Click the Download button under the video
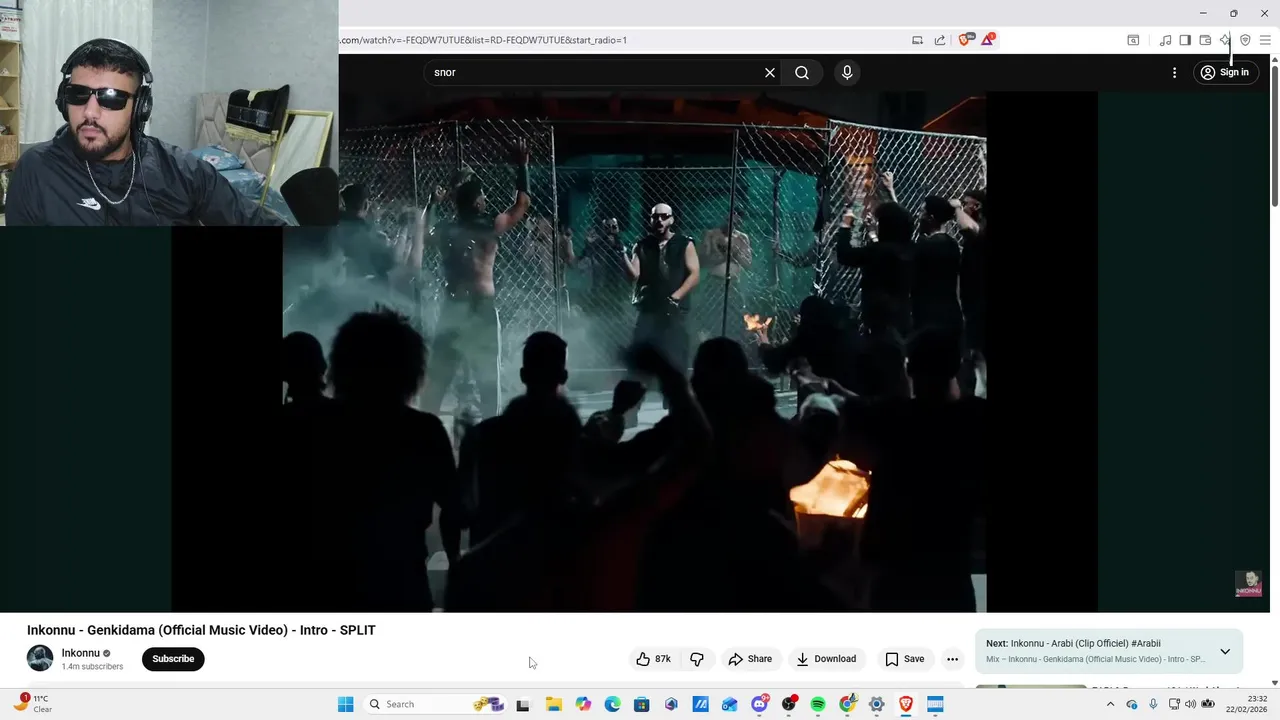The height and width of the screenshot is (720, 1280). click(x=826, y=659)
